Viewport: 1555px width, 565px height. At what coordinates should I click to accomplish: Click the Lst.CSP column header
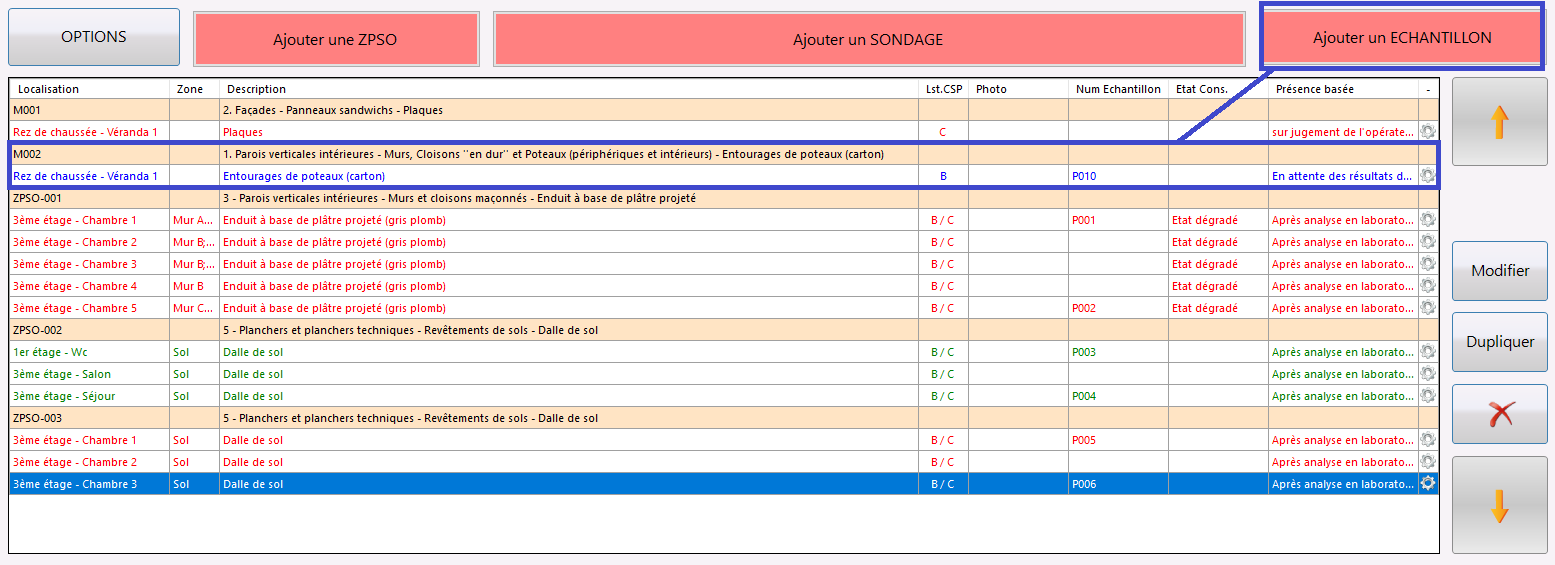tap(943, 89)
